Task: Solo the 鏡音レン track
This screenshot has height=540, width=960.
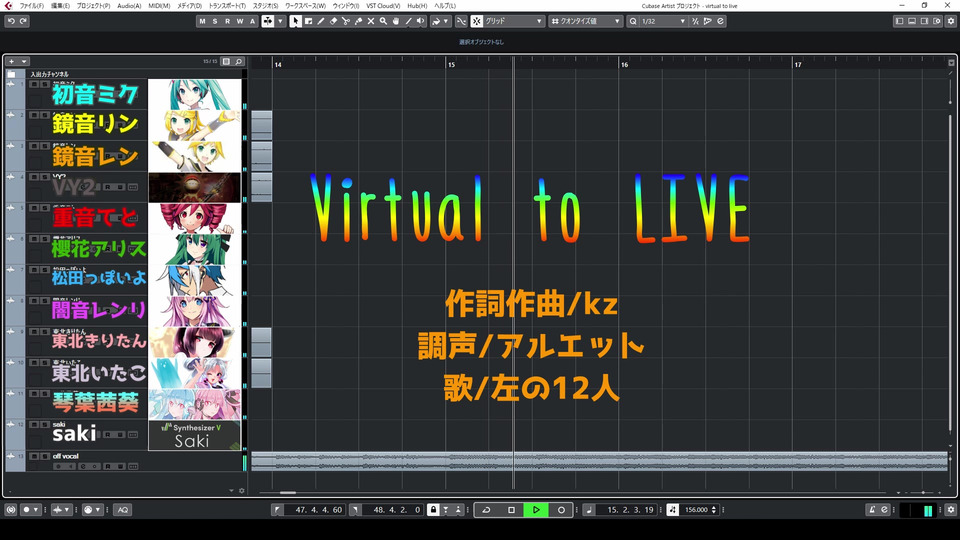Action: pyautogui.click(x=44, y=146)
